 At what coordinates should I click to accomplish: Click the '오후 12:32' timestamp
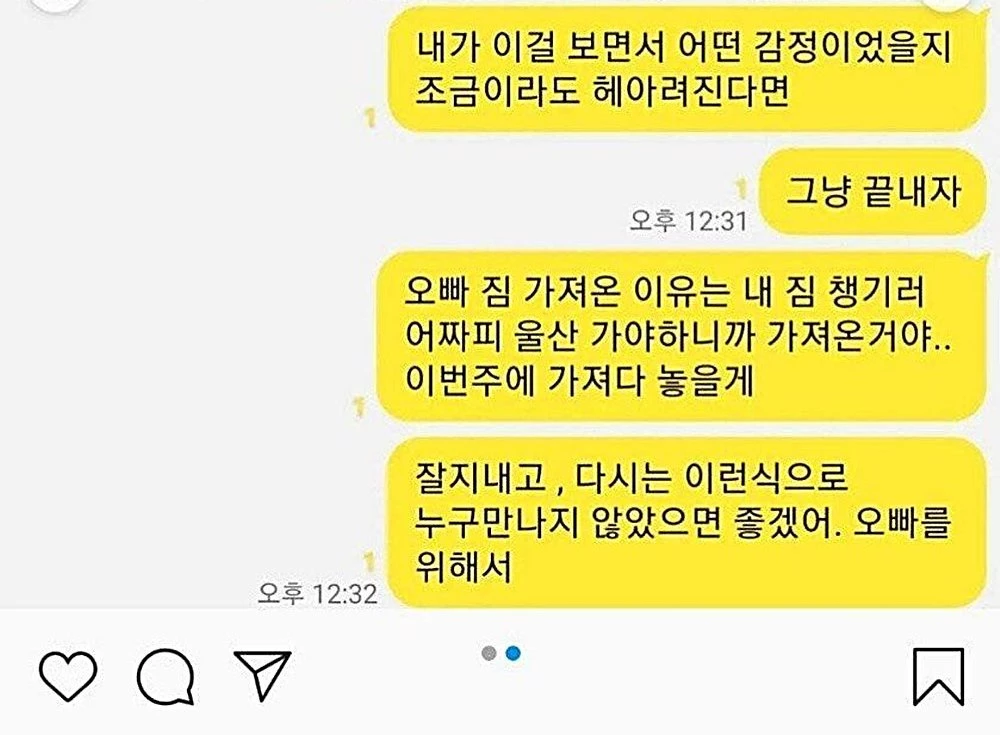[x=317, y=593]
